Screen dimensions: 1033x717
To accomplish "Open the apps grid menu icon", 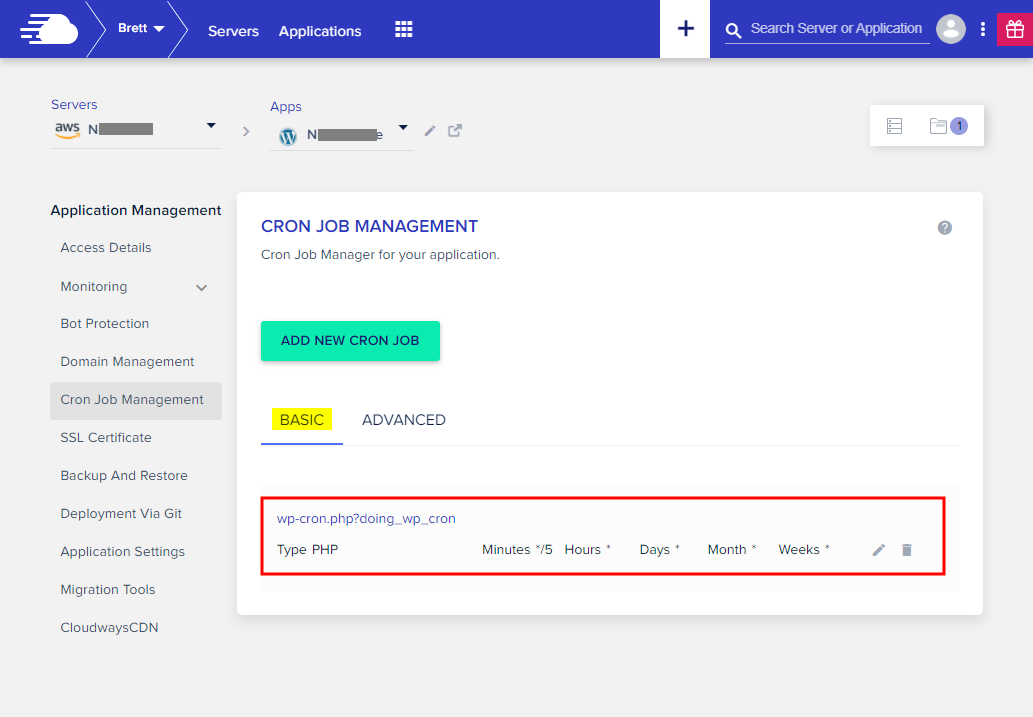I will click(403, 29).
